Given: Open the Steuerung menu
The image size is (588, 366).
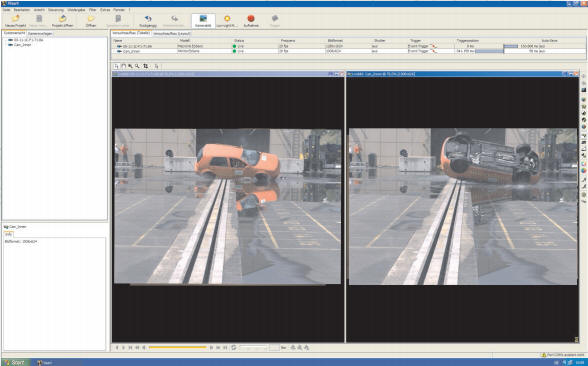Looking at the screenshot, I should pos(56,10).
